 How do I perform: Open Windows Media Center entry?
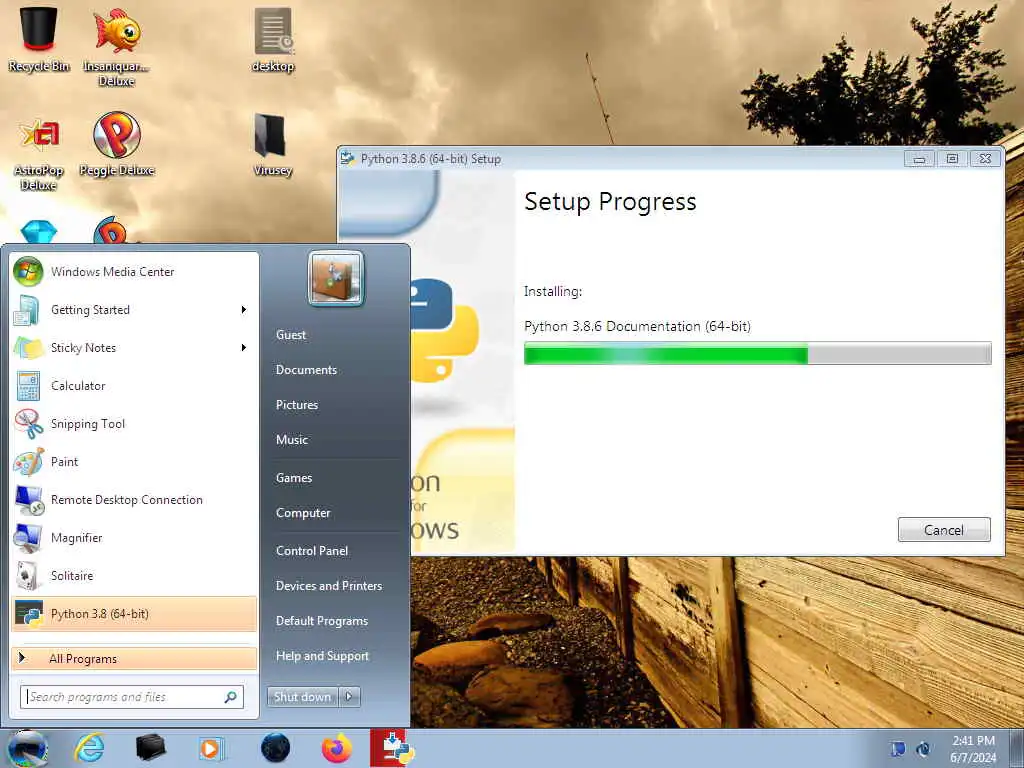(134, 272)
